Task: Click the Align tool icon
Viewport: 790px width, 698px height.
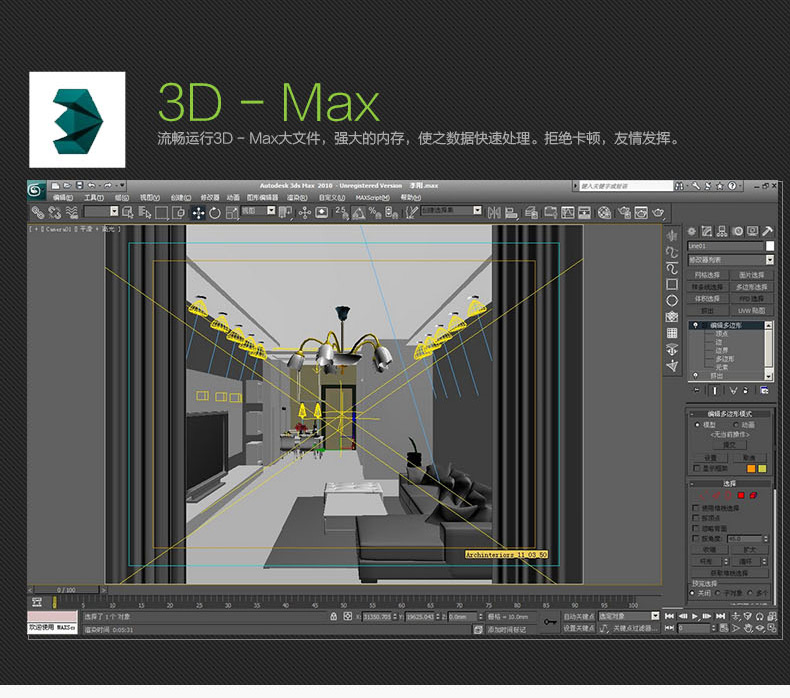Action: point(511,213)
